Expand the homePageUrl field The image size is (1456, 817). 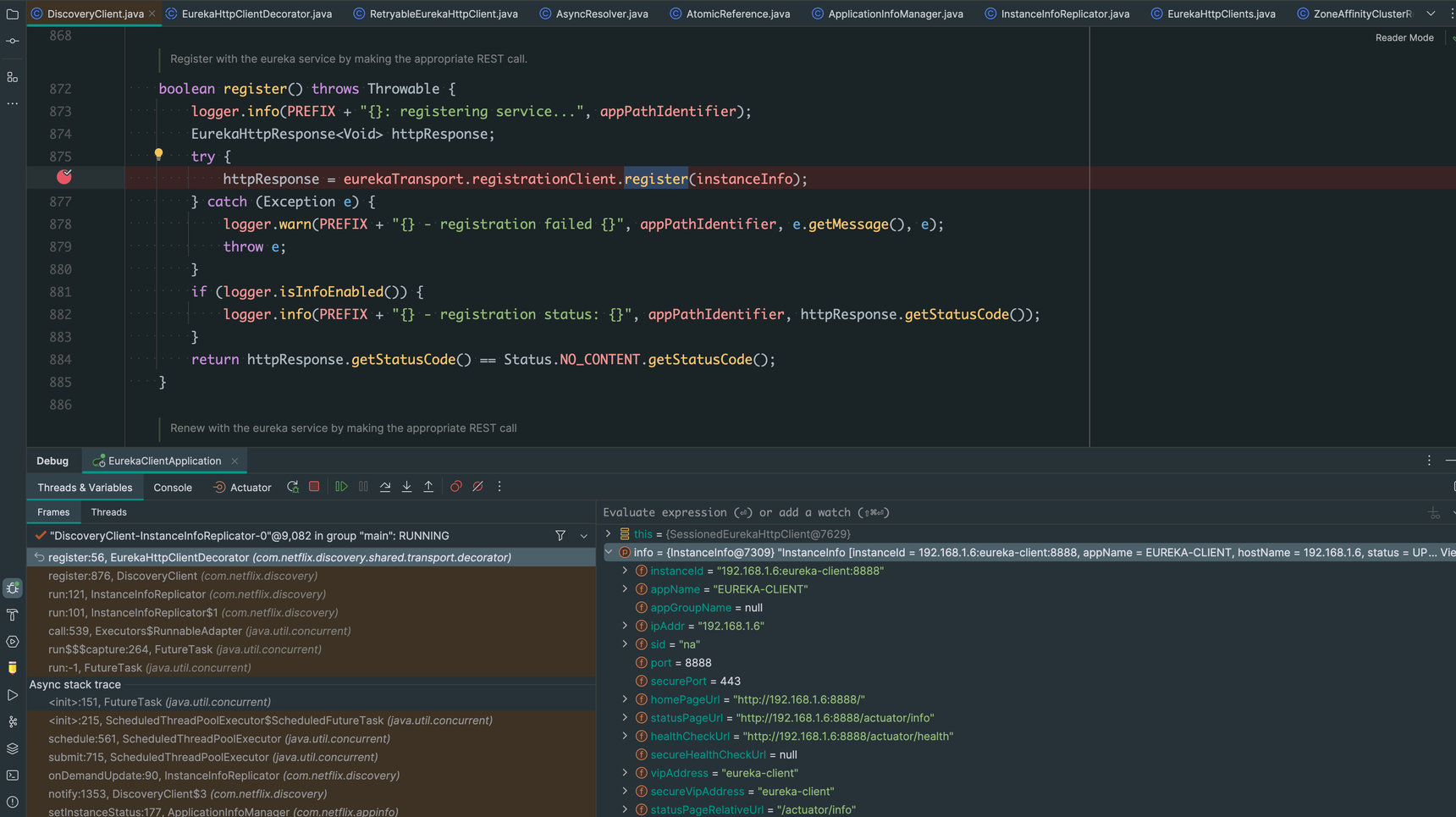(x=626, y=699)
